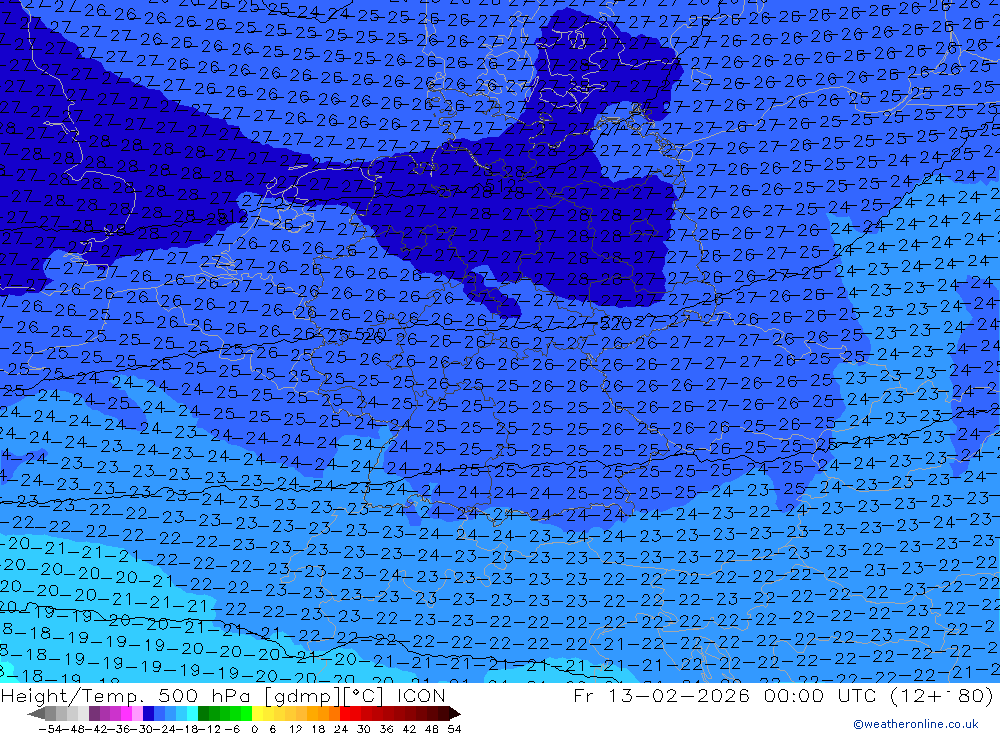The height and width of the screenshot is (733, 1000).
Task: Click the (12+180) forecast hour text
Action: 941,695
